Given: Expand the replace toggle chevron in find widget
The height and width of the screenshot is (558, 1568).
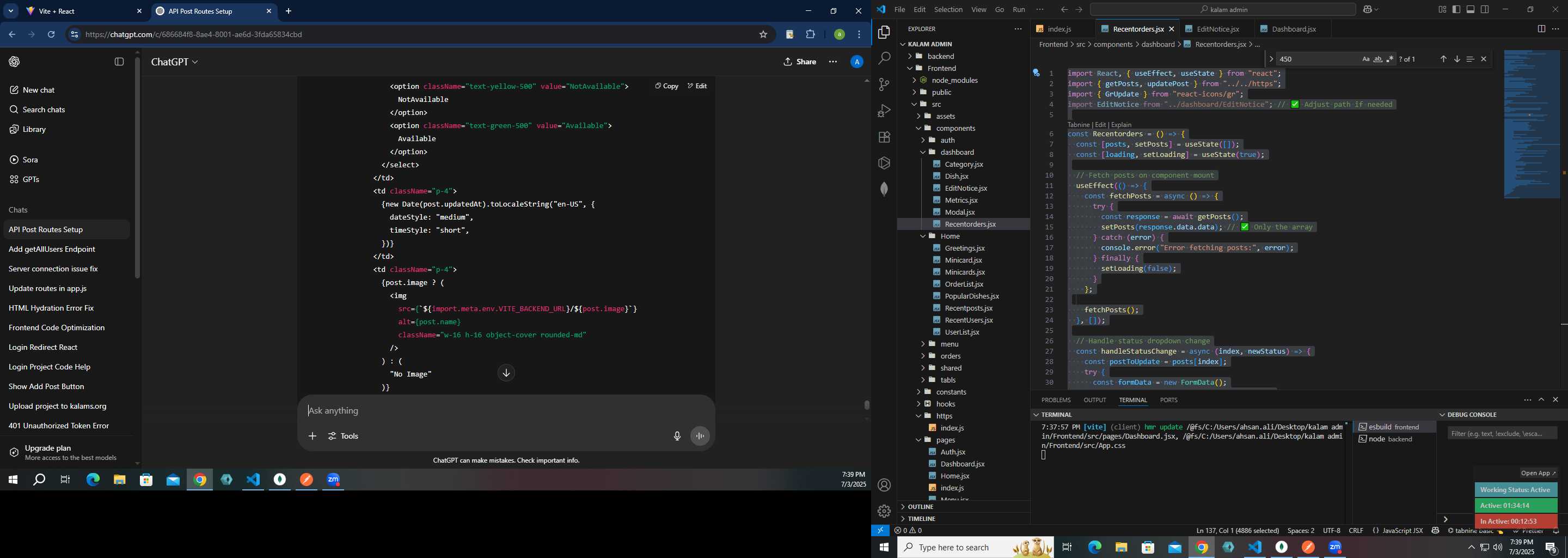Looking at the screenshot, I should [1271, 59].
